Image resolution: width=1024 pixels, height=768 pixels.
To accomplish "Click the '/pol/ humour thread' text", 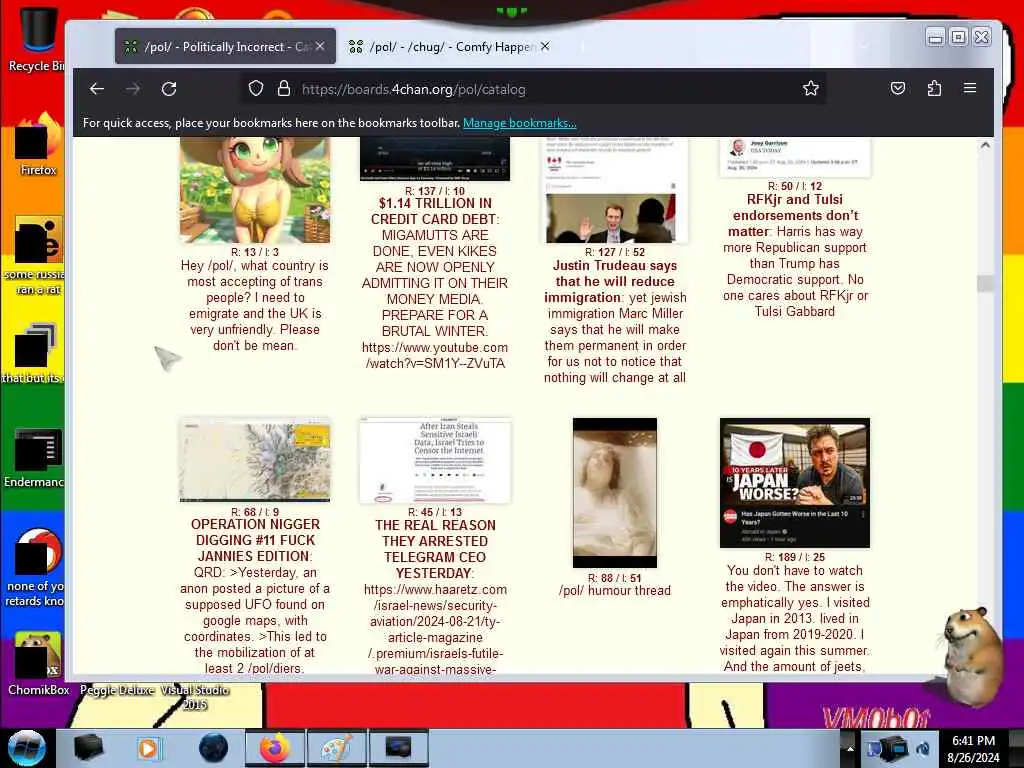I will pyautogui.click(x=615, y=590).
